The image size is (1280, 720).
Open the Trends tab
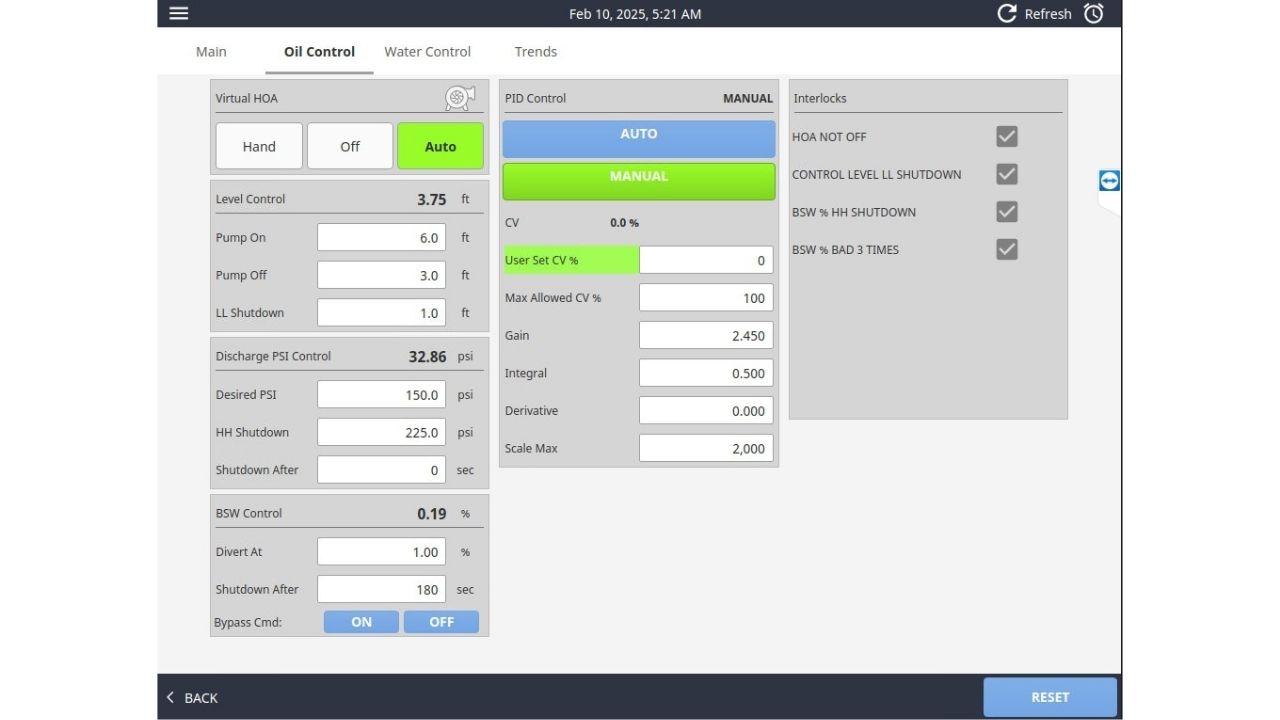point(535,52)
